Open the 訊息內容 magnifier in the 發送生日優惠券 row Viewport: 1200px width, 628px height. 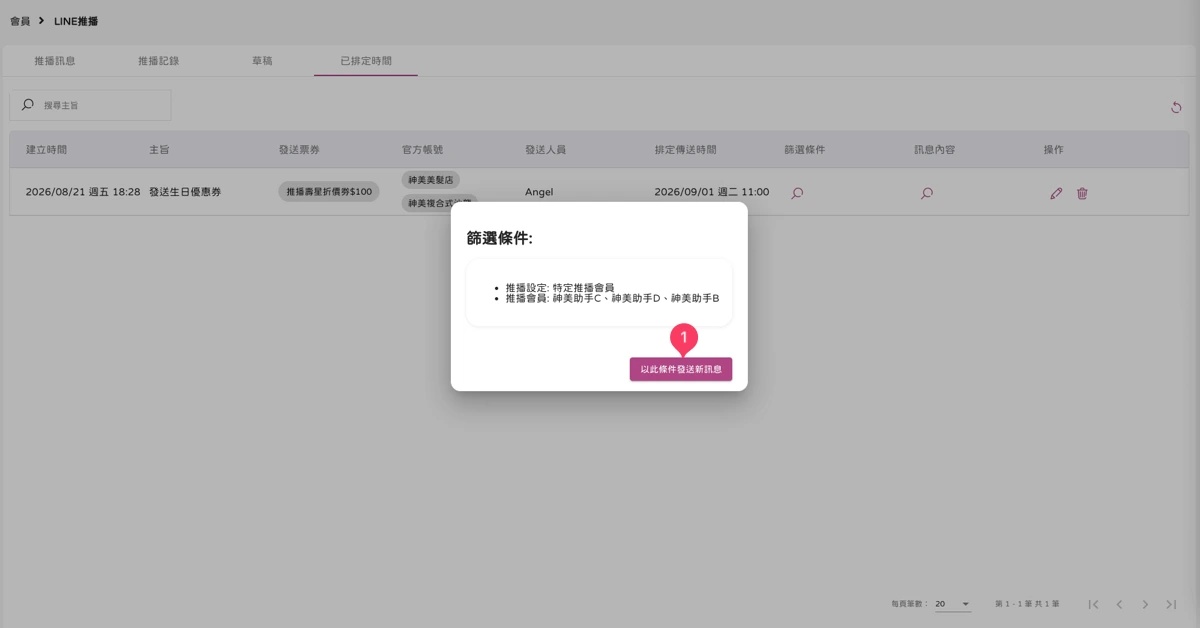(927, 193)
